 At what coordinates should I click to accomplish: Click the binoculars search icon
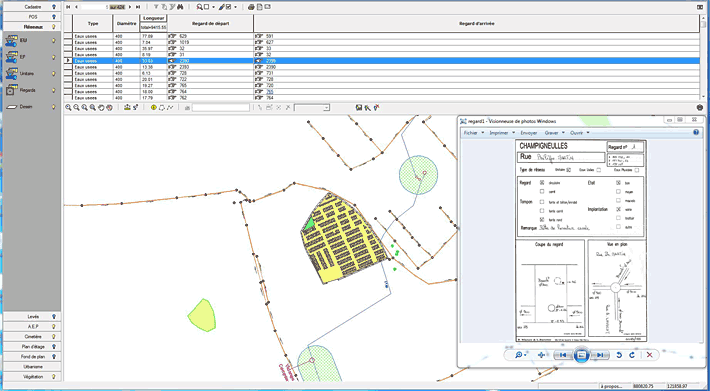[x=179, y=7]
